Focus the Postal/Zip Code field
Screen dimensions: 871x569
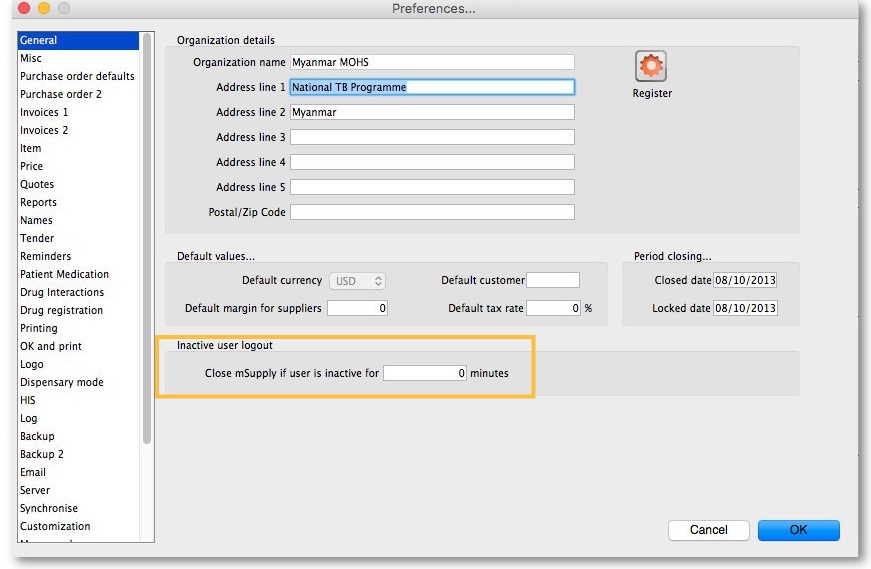click(x=432, y=212)
